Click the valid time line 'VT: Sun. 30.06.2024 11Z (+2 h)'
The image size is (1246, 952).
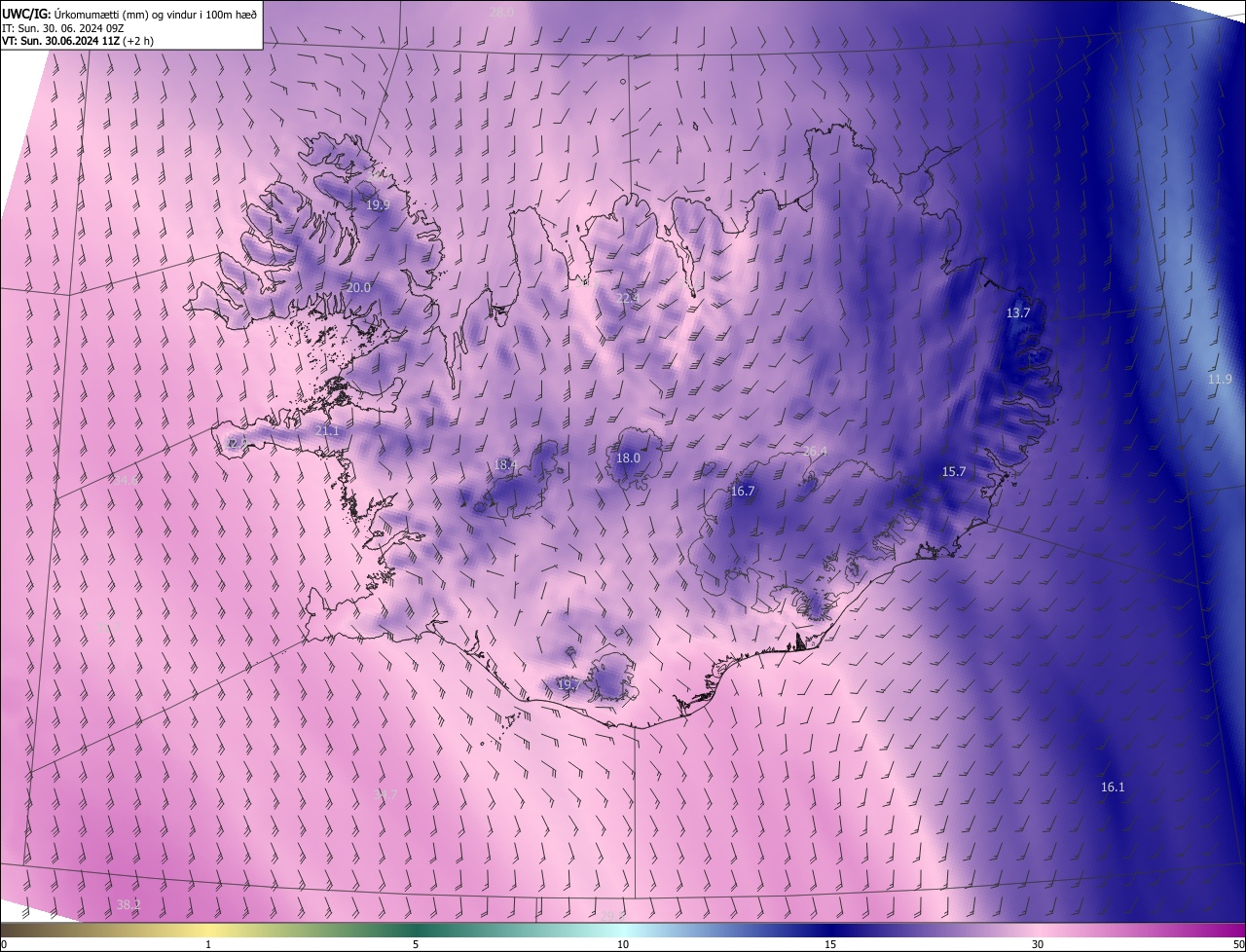tap(78, 41)
